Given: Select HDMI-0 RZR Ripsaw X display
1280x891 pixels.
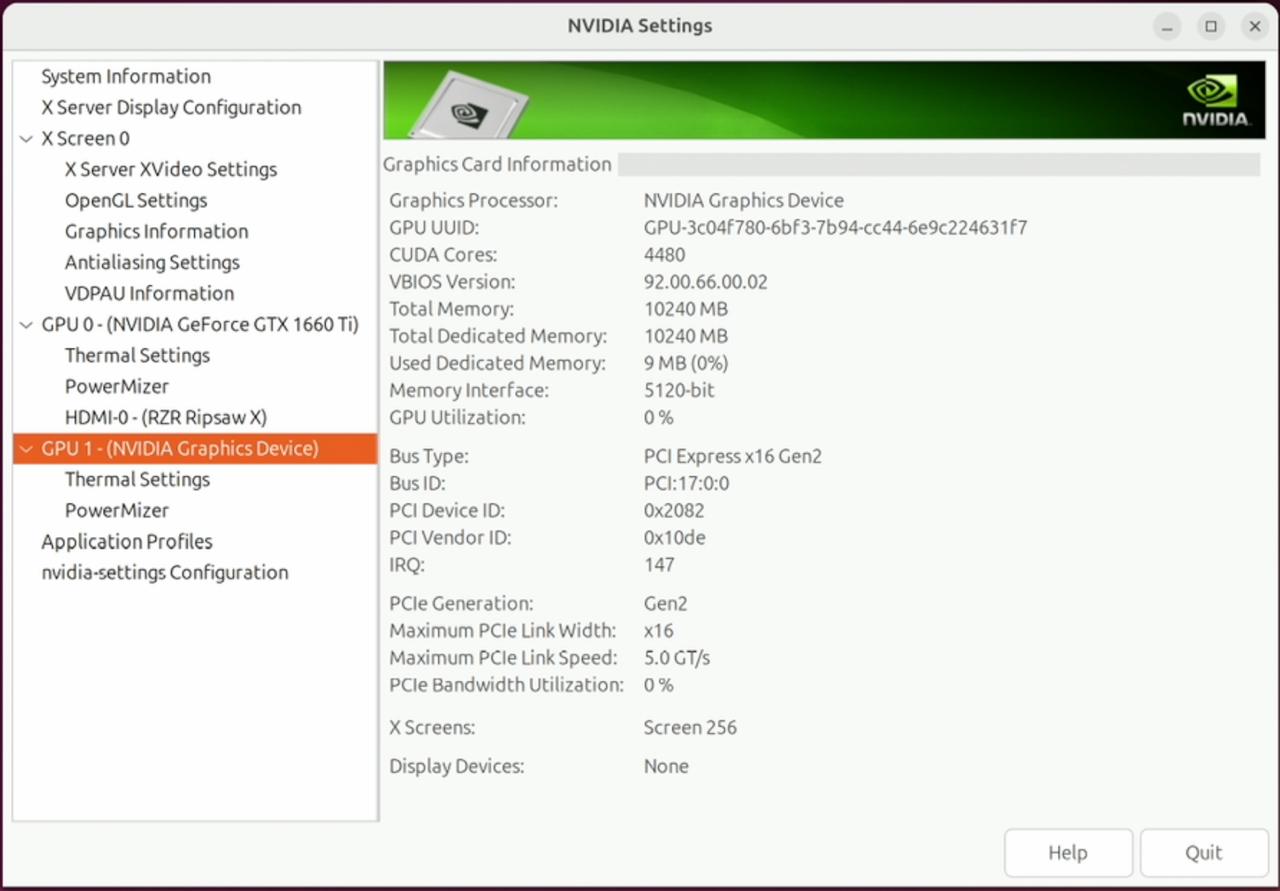Looking at the screenshot, I should (x=165, y=418).
